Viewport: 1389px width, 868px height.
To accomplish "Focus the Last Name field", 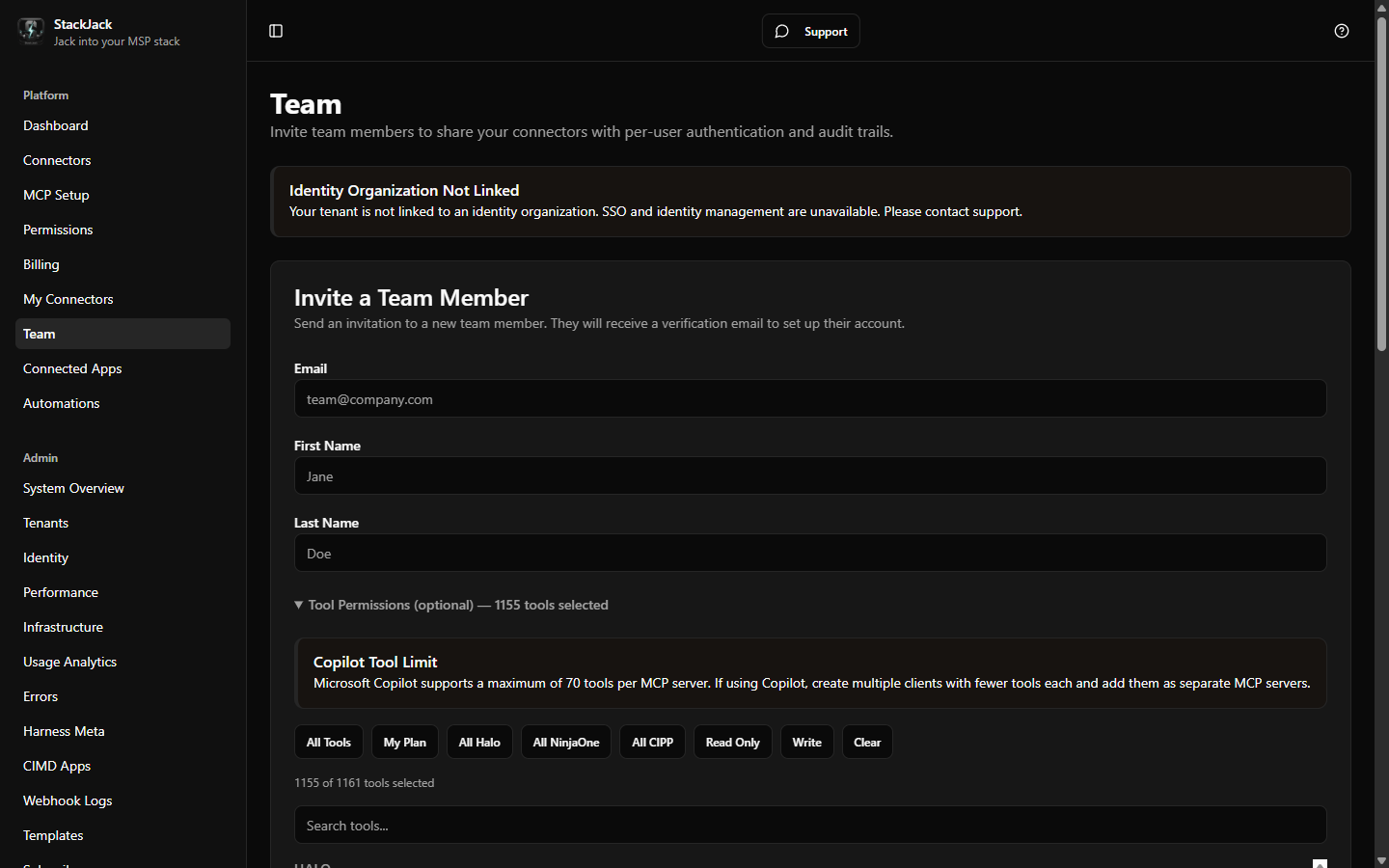I will (810, 553).
